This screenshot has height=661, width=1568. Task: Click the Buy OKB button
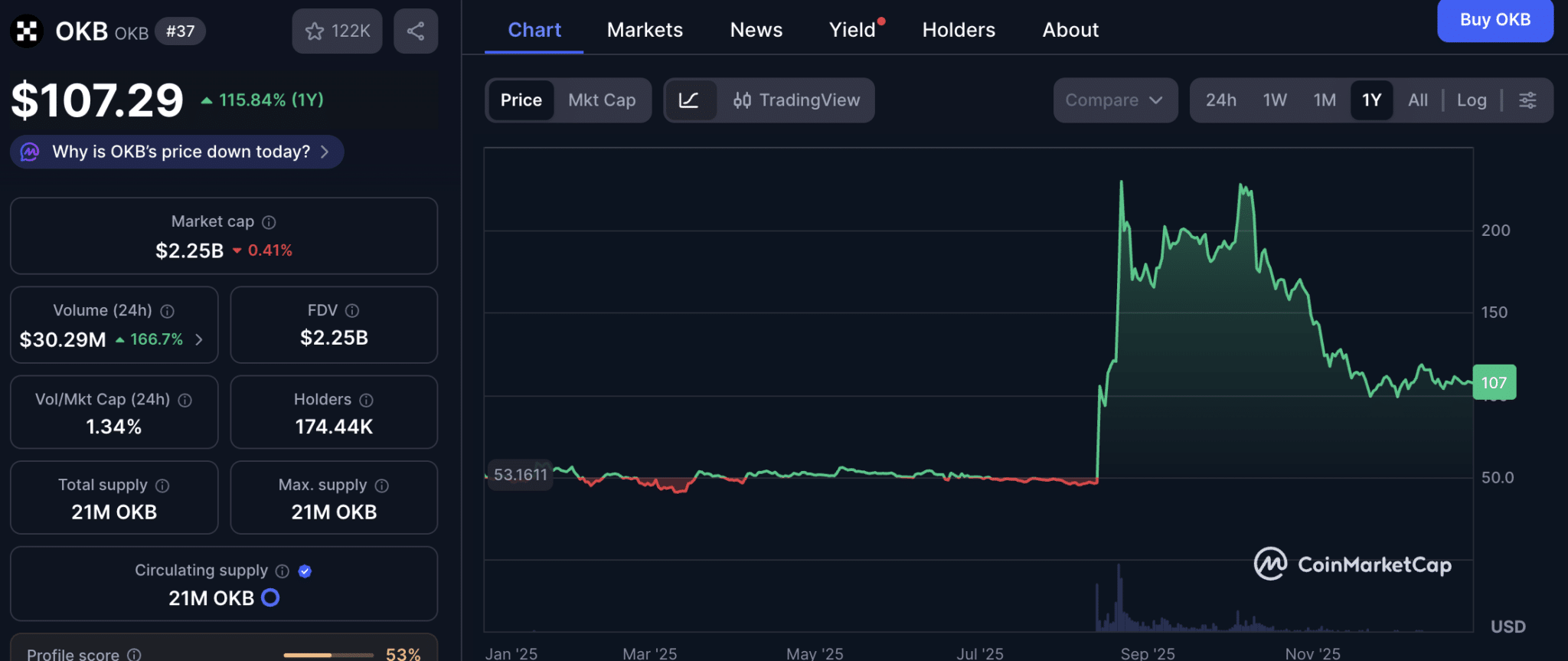[1494, 20]
